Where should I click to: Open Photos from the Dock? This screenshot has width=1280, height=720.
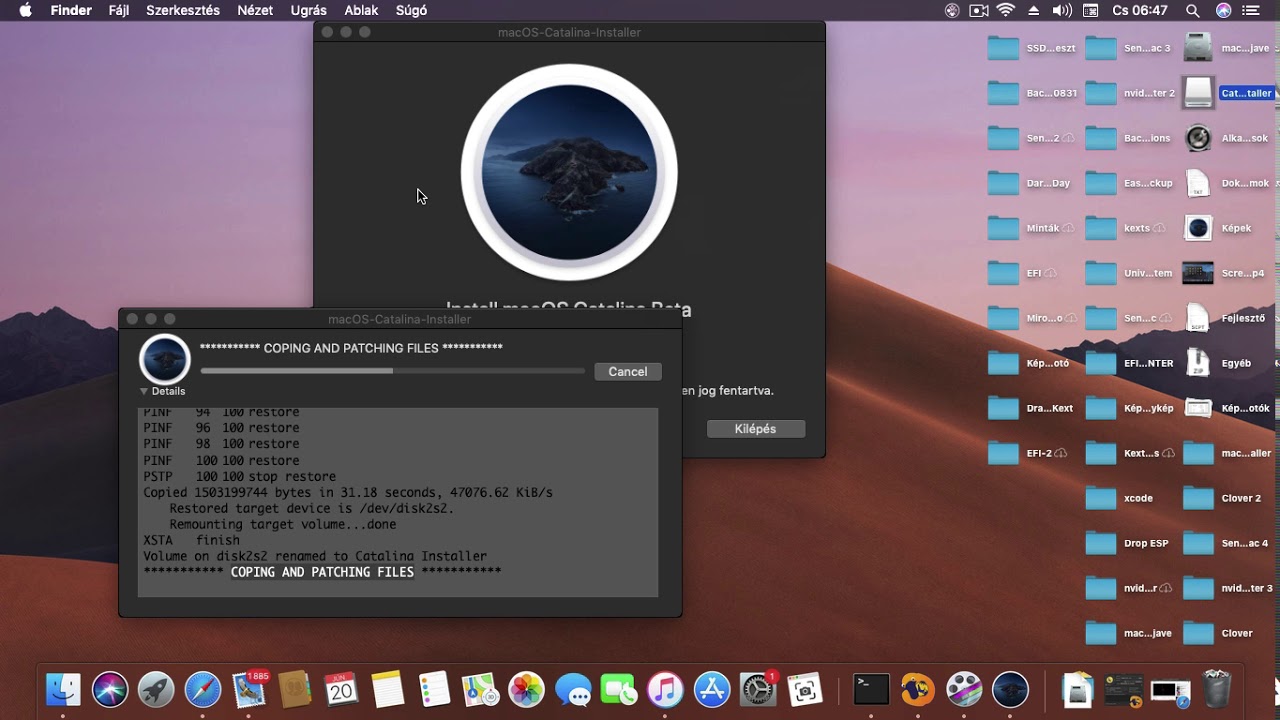(x=526, y=689)
